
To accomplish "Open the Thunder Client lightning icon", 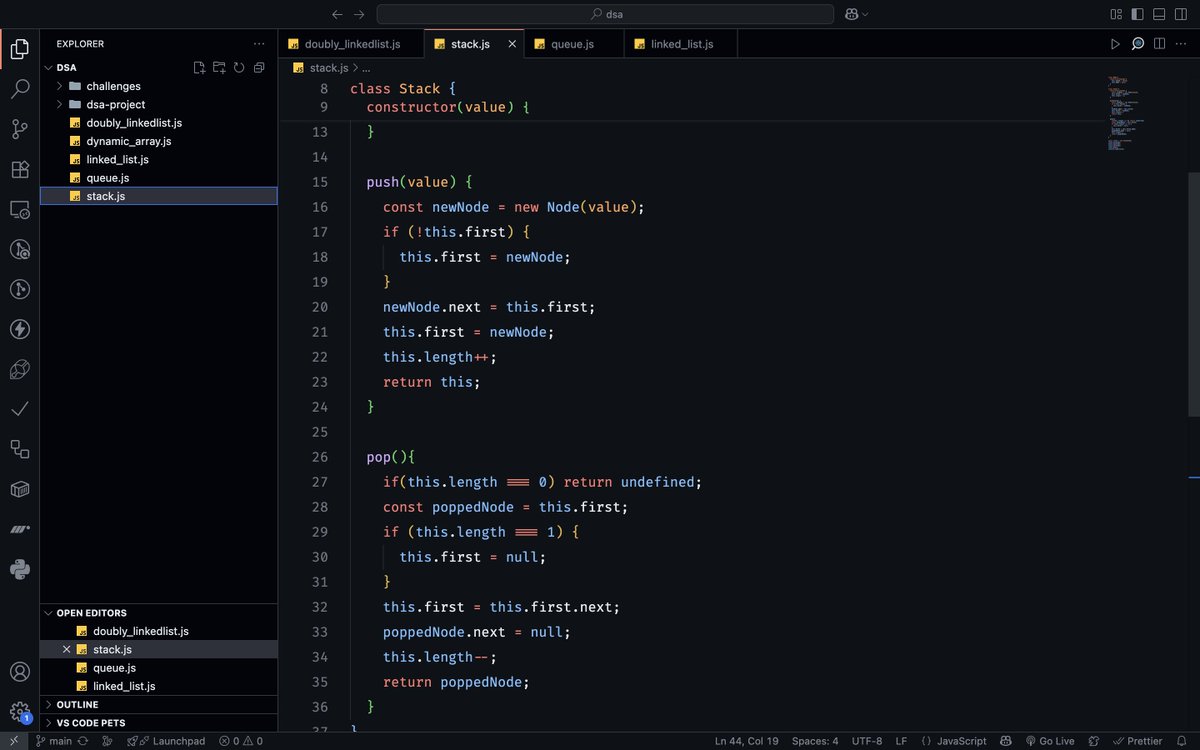I will (x=19, y=329).
